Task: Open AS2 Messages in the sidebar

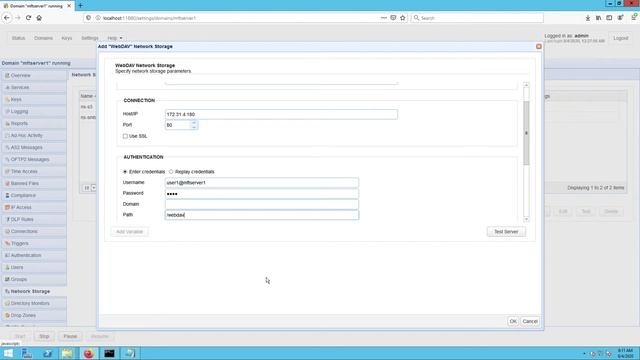Action: (x=34, y=147)
